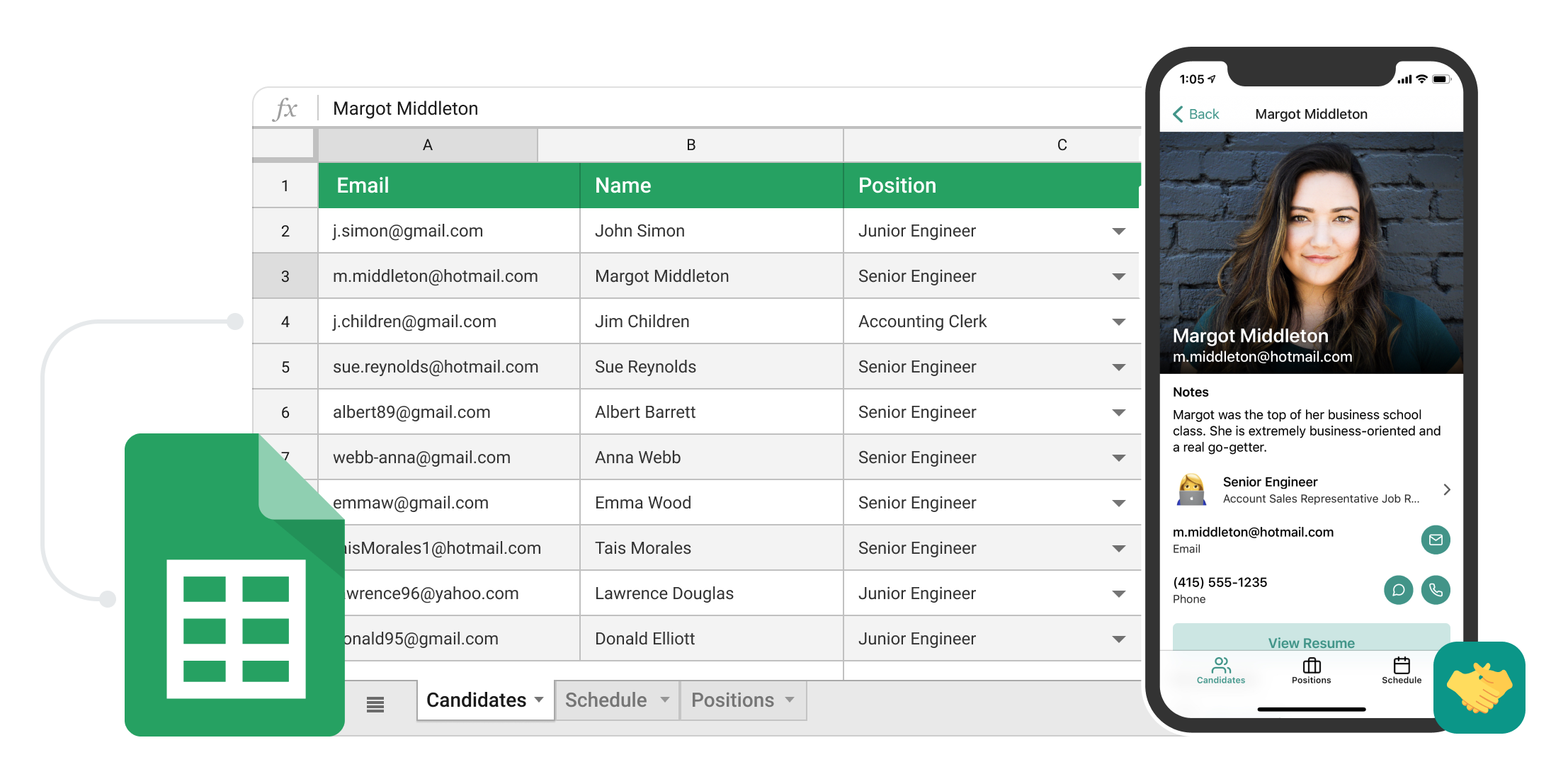
Task: Expand position dropdown for Lawrence Douglas
Action: point(1118,594)
